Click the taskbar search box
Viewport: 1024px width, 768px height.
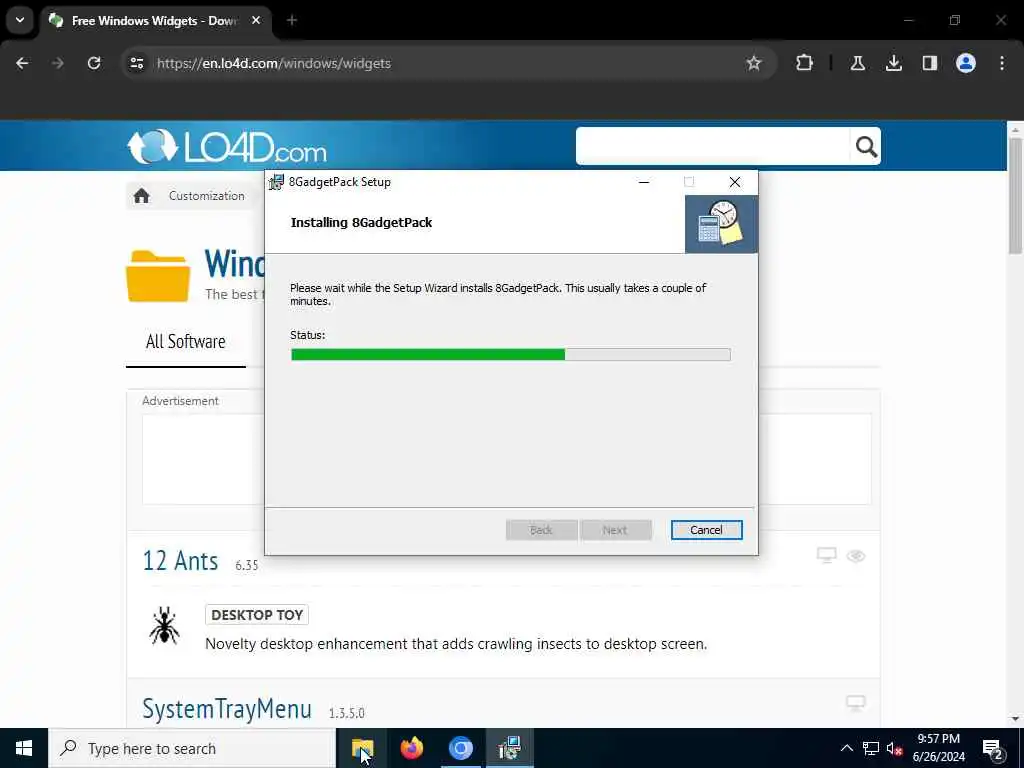(x=192, y=748)
